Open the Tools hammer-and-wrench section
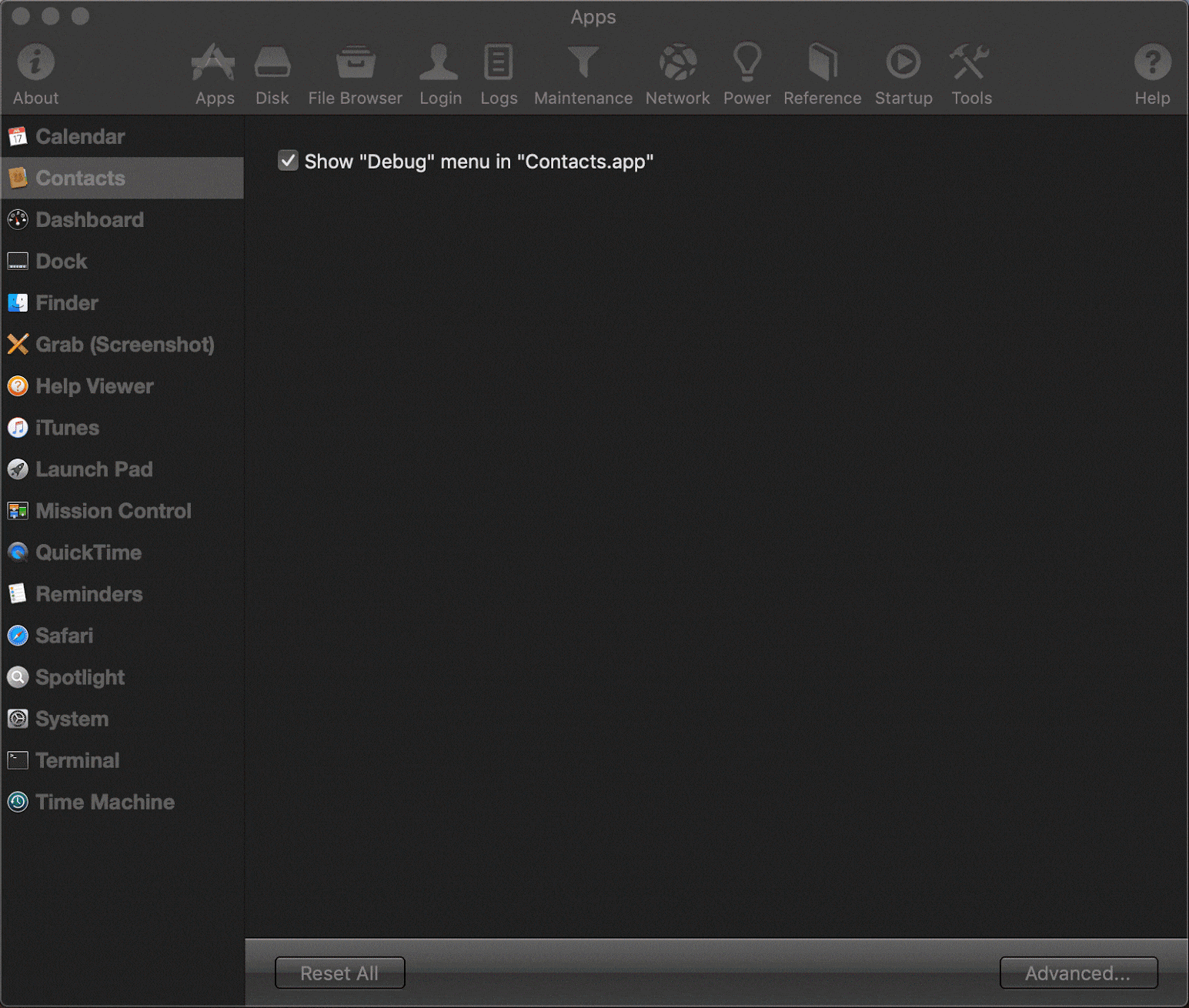1189x1008 pixels. click(971, 74)
